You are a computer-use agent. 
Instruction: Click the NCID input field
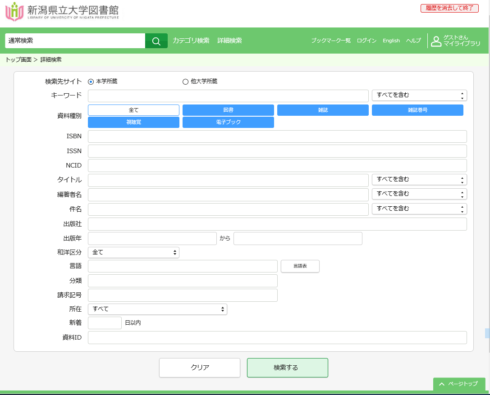pyautogui.click(x=277, y=165)
